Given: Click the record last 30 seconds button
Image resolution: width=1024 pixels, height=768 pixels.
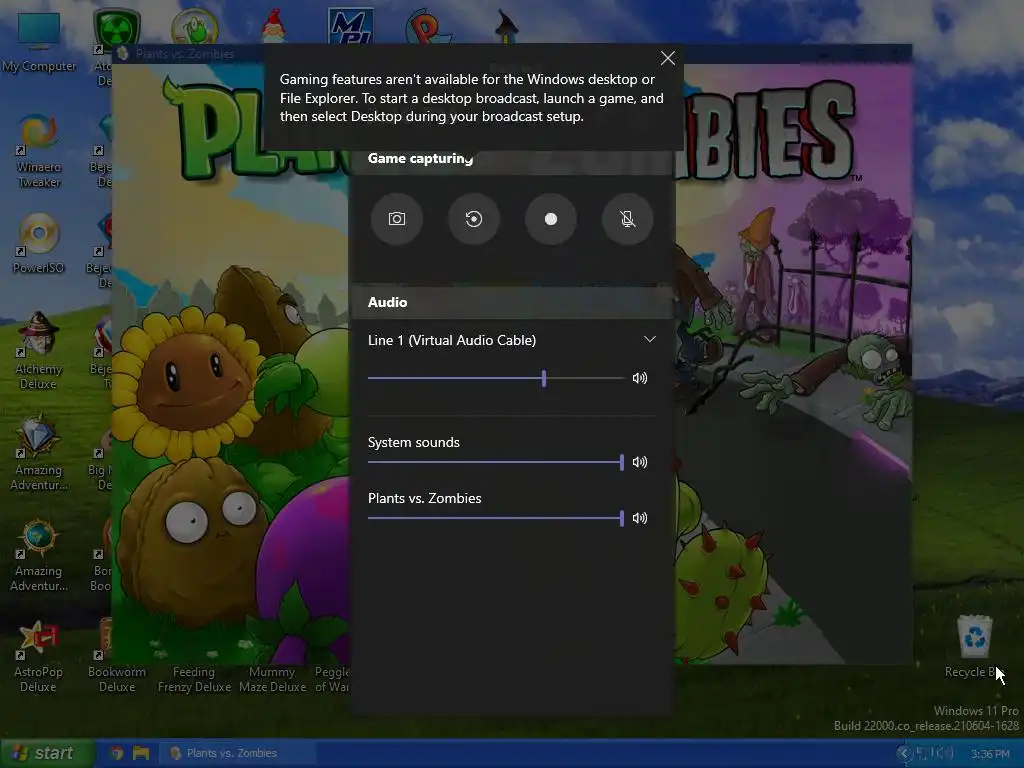Looking at the screenshot, I should [x=473, y=219].
